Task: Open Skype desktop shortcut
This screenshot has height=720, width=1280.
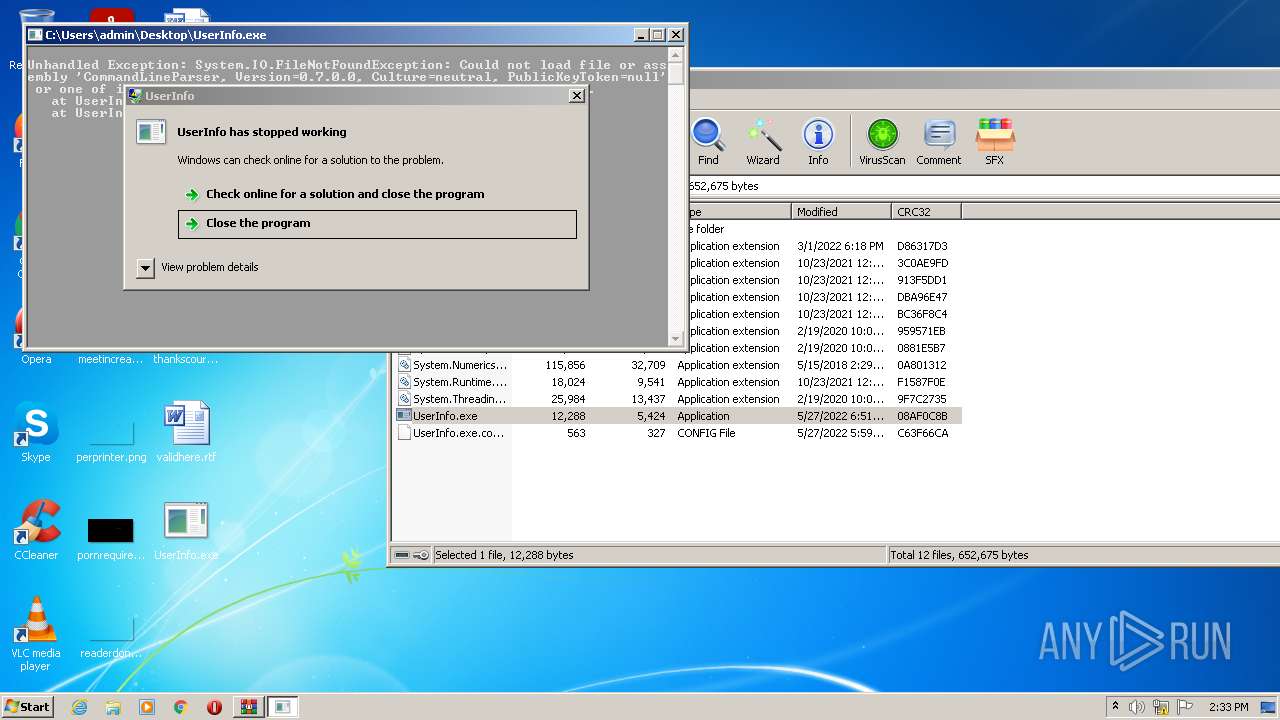Action: [x=36, y=432]
